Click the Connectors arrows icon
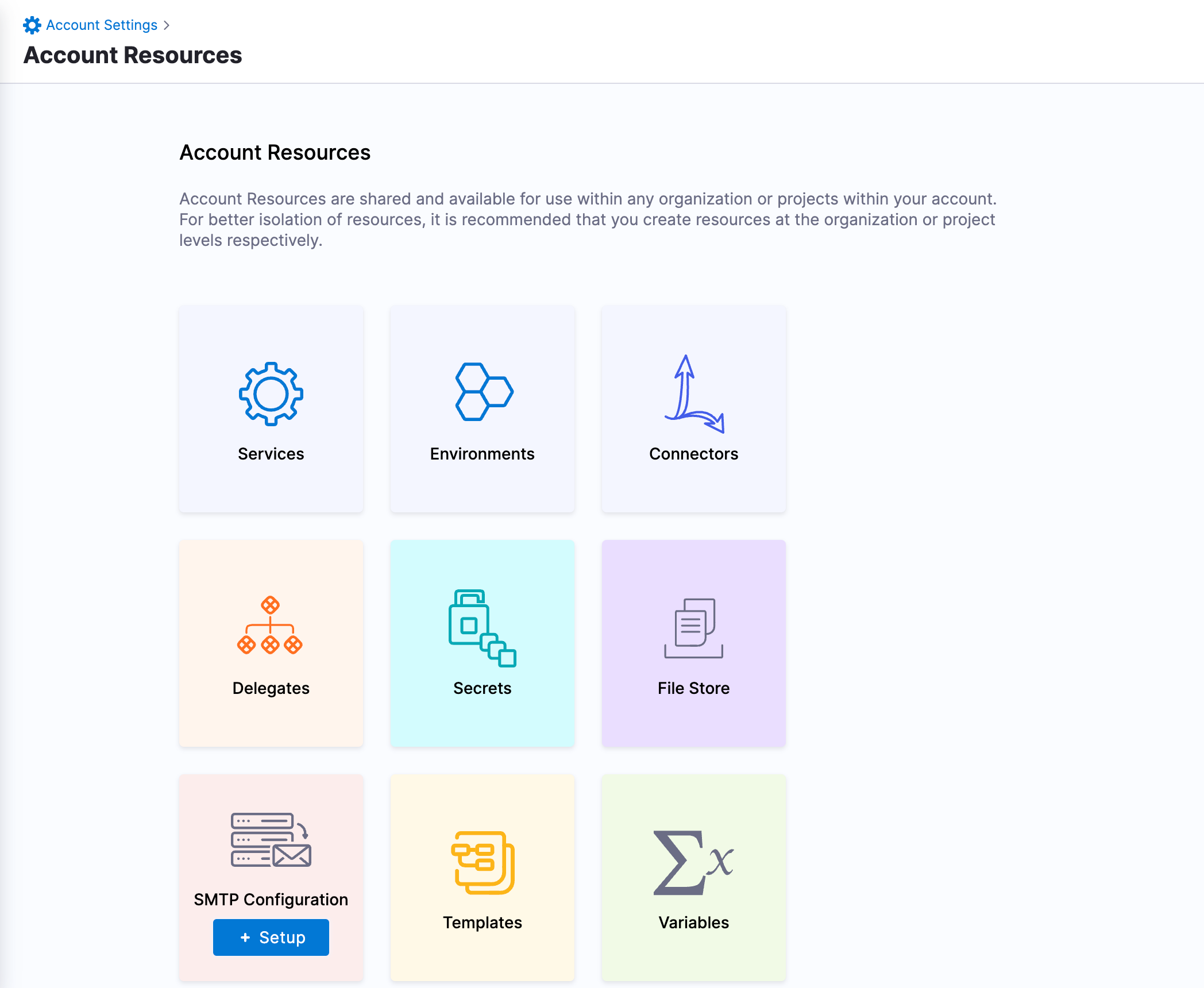The image size is (1204, 988). click(693, 394)
